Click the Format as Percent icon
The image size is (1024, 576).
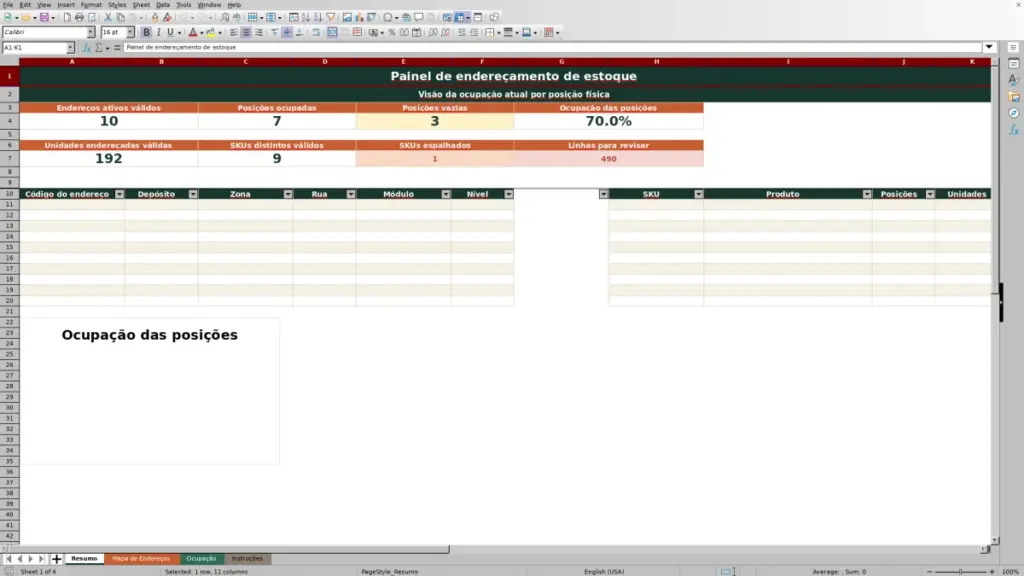tap(392, 33)
